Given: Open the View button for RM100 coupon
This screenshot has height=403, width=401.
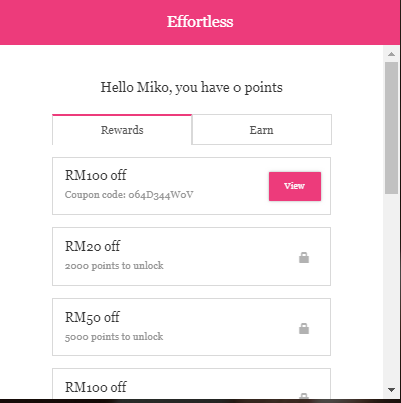Looking at the screenshot, I should tap(295, 186).
